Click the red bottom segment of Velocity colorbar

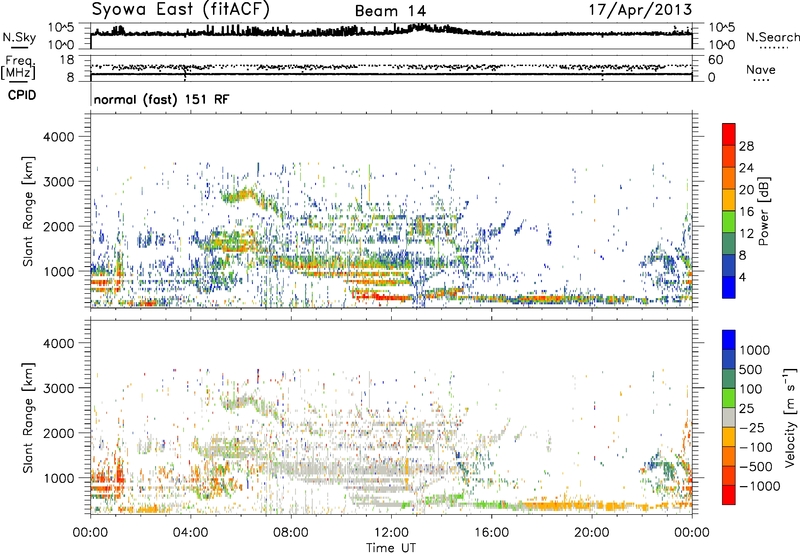coord(729,495)
